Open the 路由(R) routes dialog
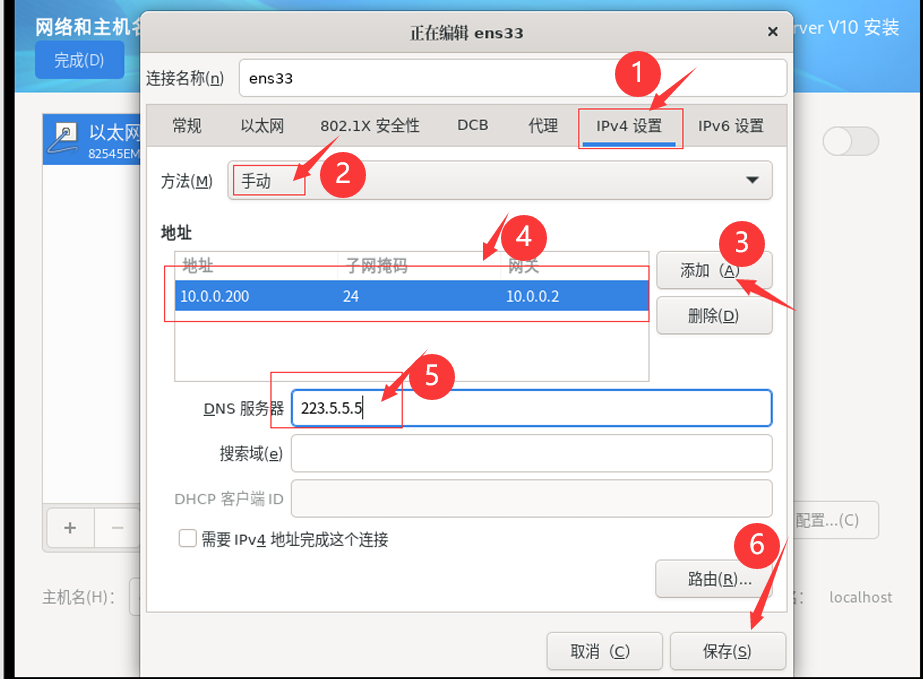The image size is (923, 679). click(x=714, y=579)
